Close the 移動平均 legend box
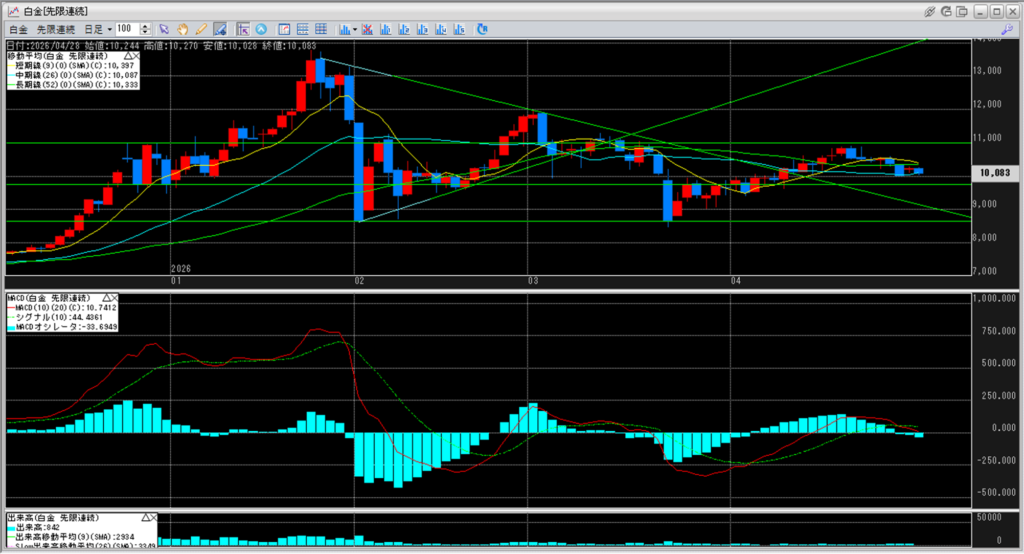 (137, 56)
